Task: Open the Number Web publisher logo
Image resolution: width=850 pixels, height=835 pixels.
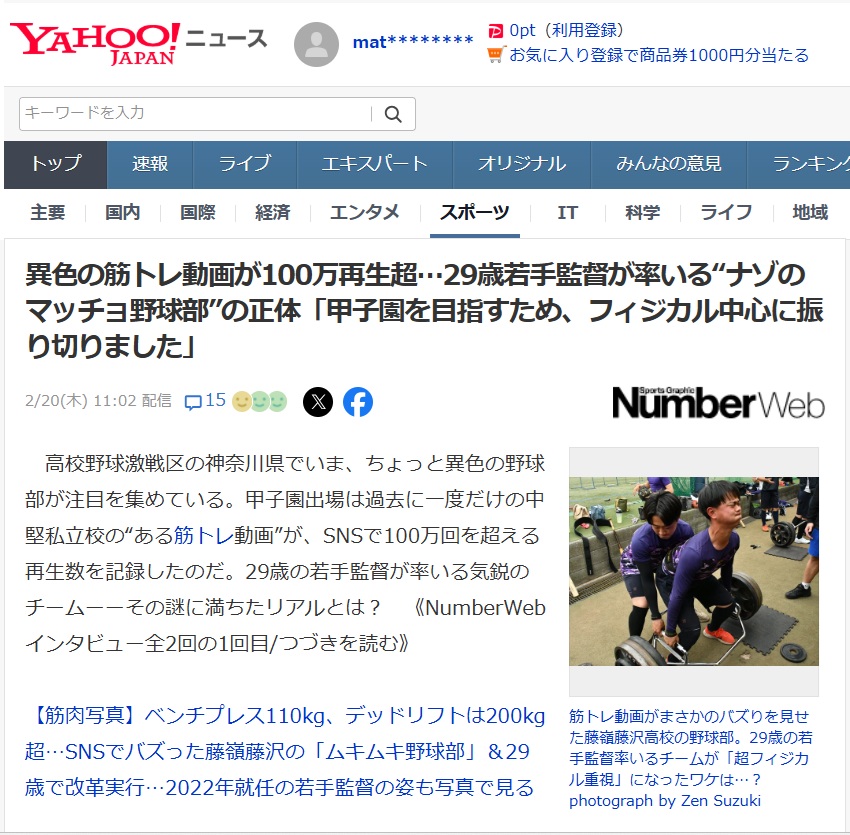Action: point(718,403)
